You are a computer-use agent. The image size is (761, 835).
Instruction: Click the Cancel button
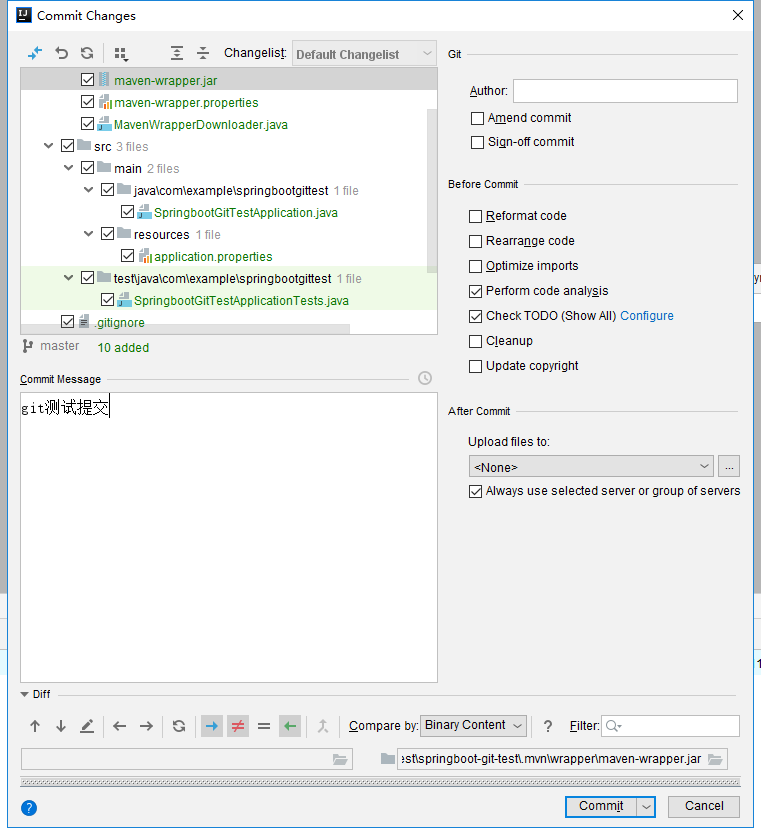[x=703, y=806]
